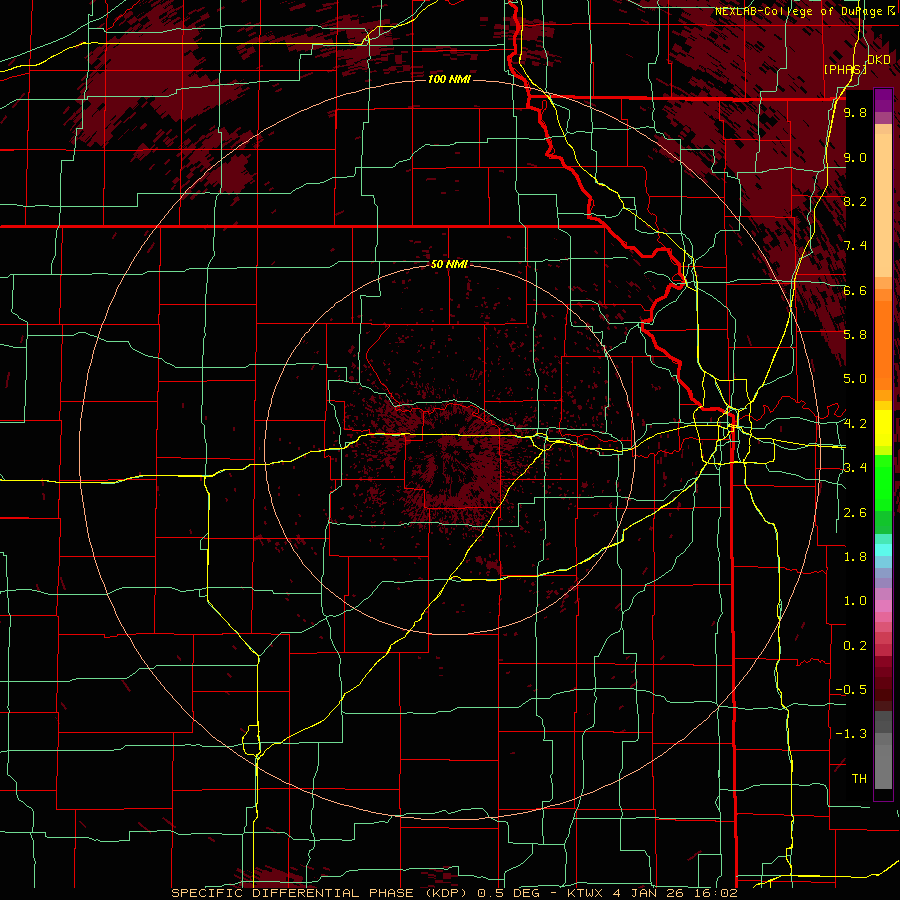Screen dimensions: 900x900
Task: Pick the cyan band of the color bar
Action: 883,550
